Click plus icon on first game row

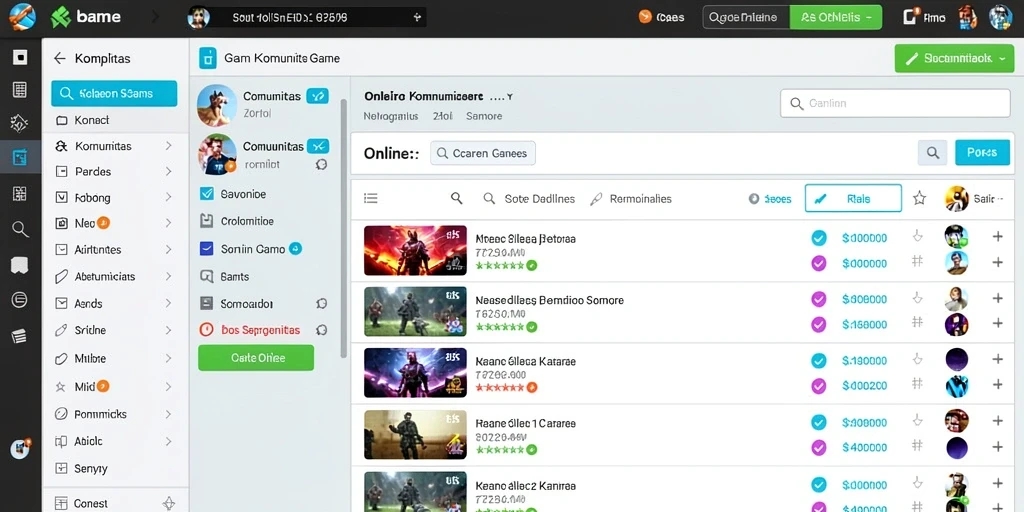point(997,236)
